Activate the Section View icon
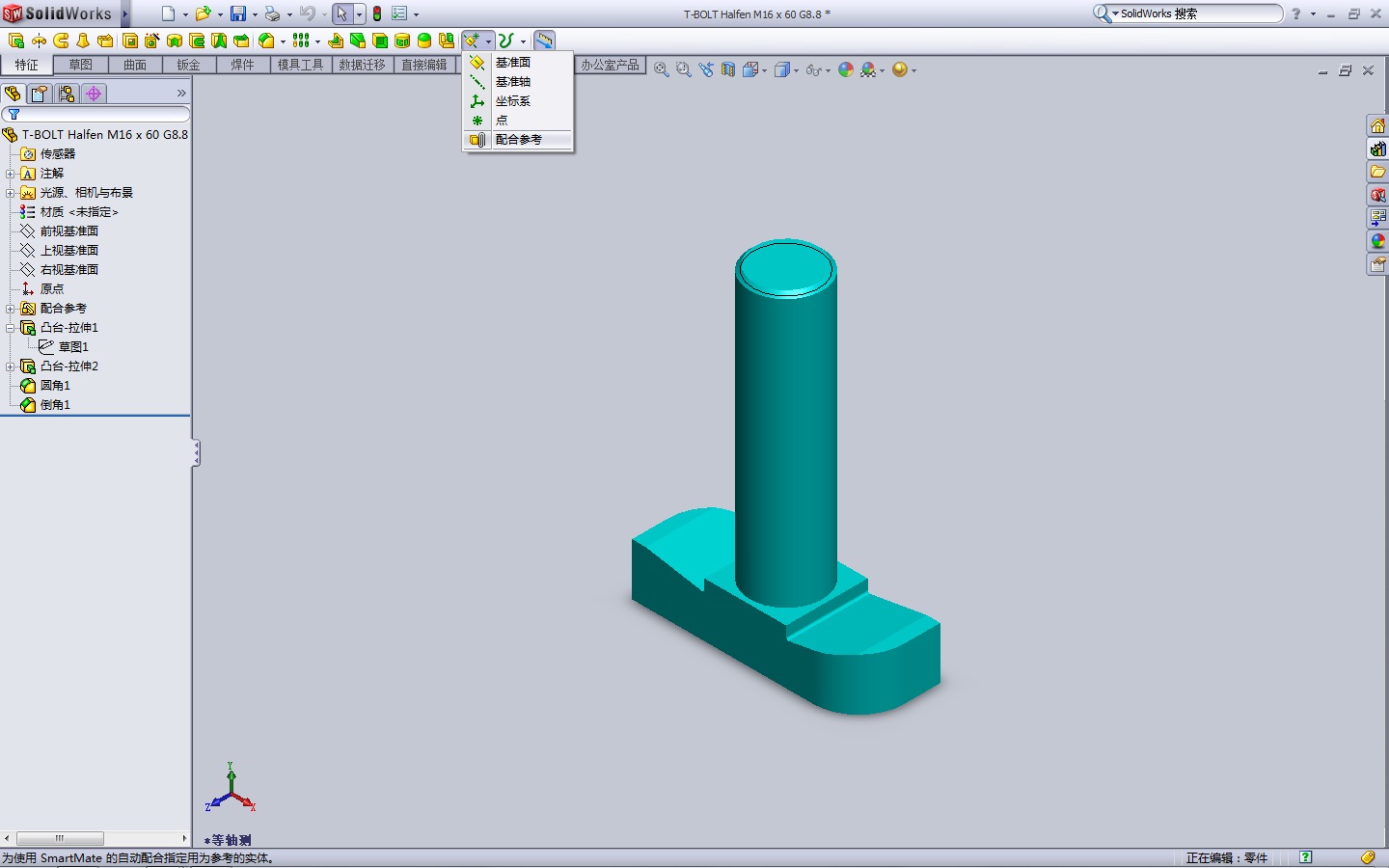 click(x=728, y=69)
